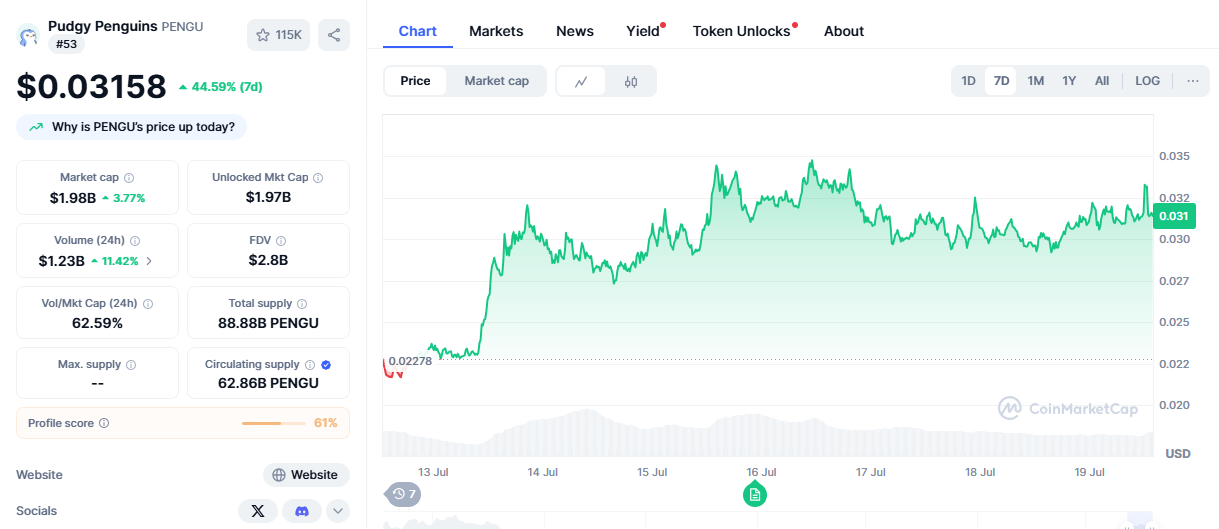This screenshot has width=1219, height=529.
Task: Click the $1.23B volume value
Action: (62, 261)
